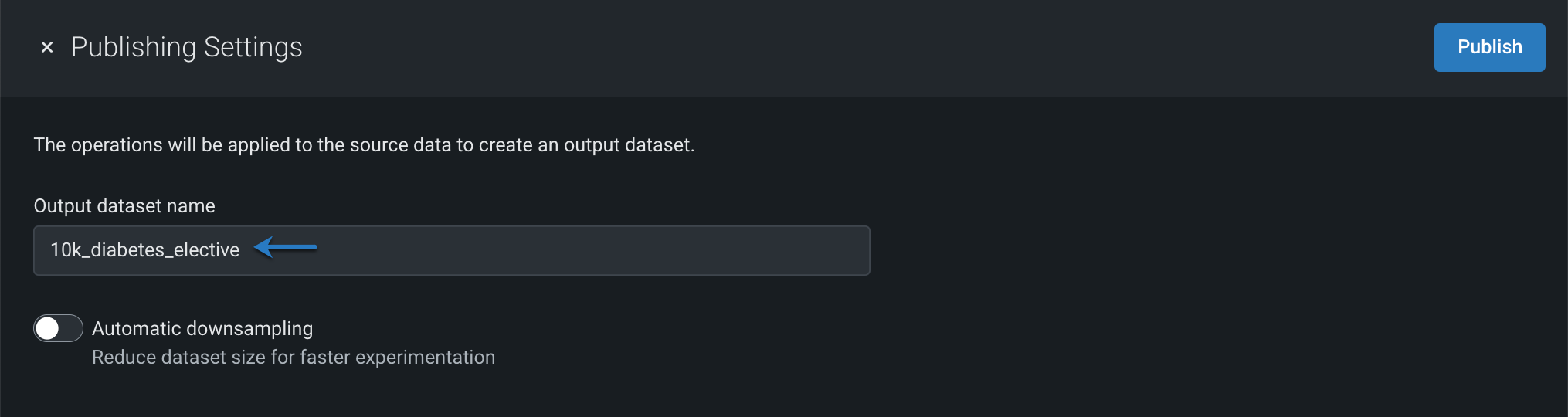This screenshot has width=1568, height=417.
Task: Click the word 'Publish' on the button
Action: pyautogui.click(x=1489, y=47)
